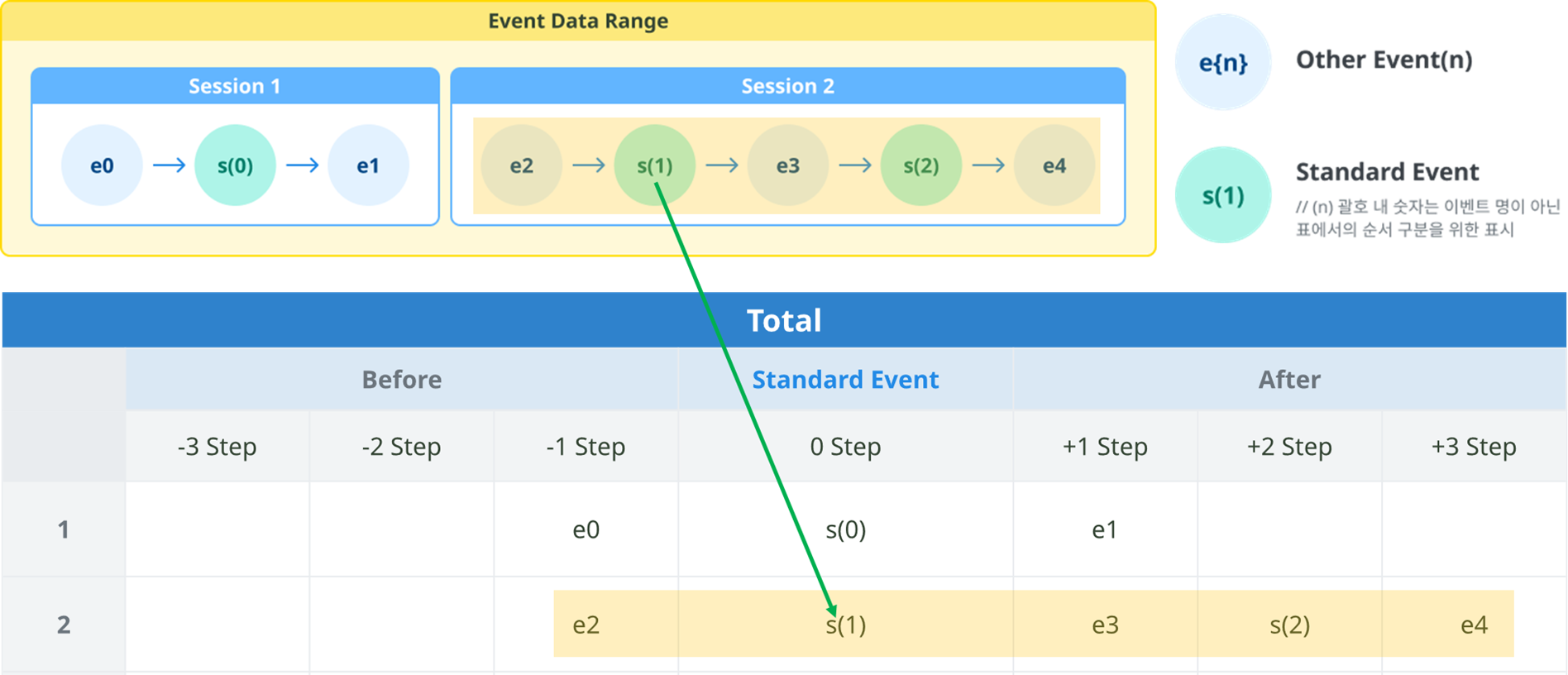The width and height of the screenshot is (1568, 675).
Task: Click the s(1) cell in row 2
Action: (x=845, y=625)
